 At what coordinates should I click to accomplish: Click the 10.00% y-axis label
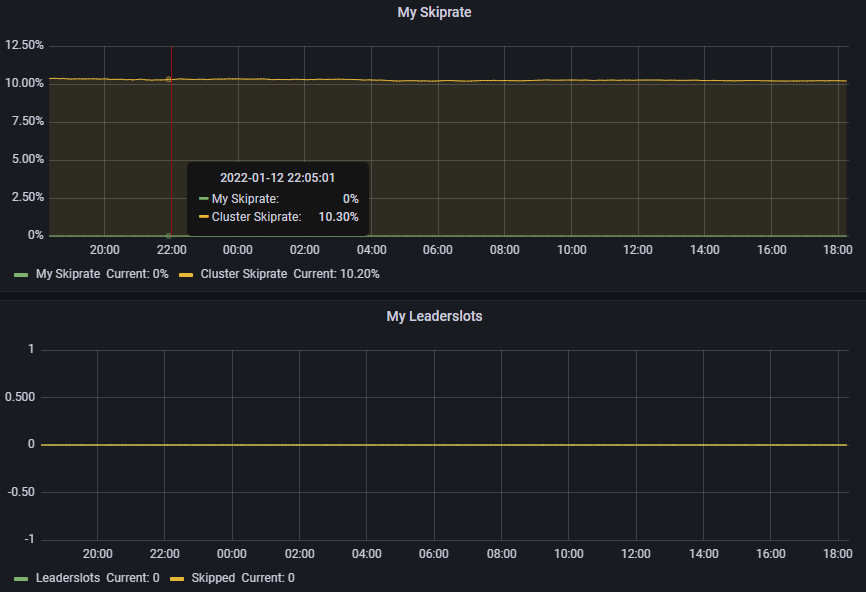(x=24, y=83)
